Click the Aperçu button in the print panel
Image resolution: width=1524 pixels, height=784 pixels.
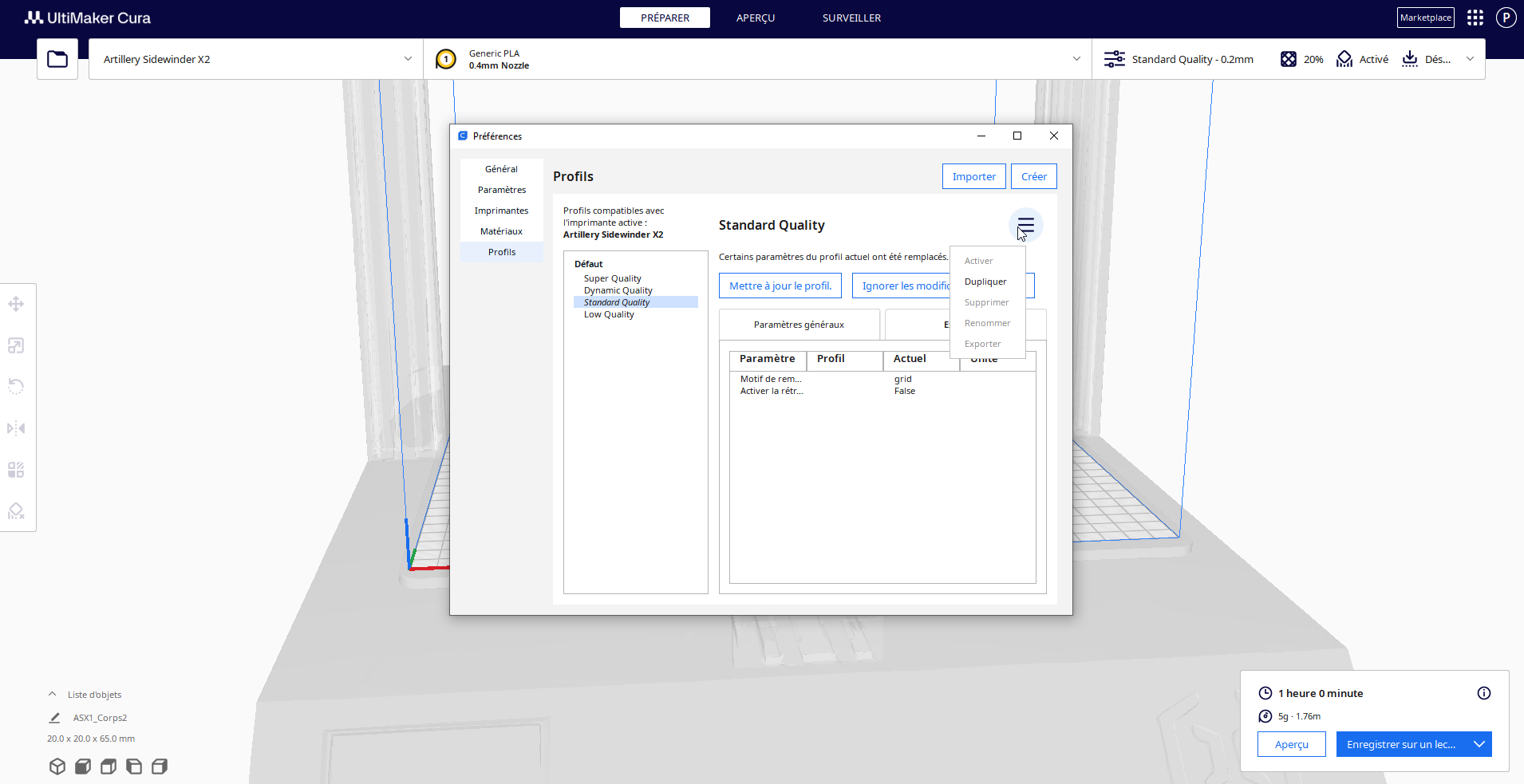coord(1292,744)
